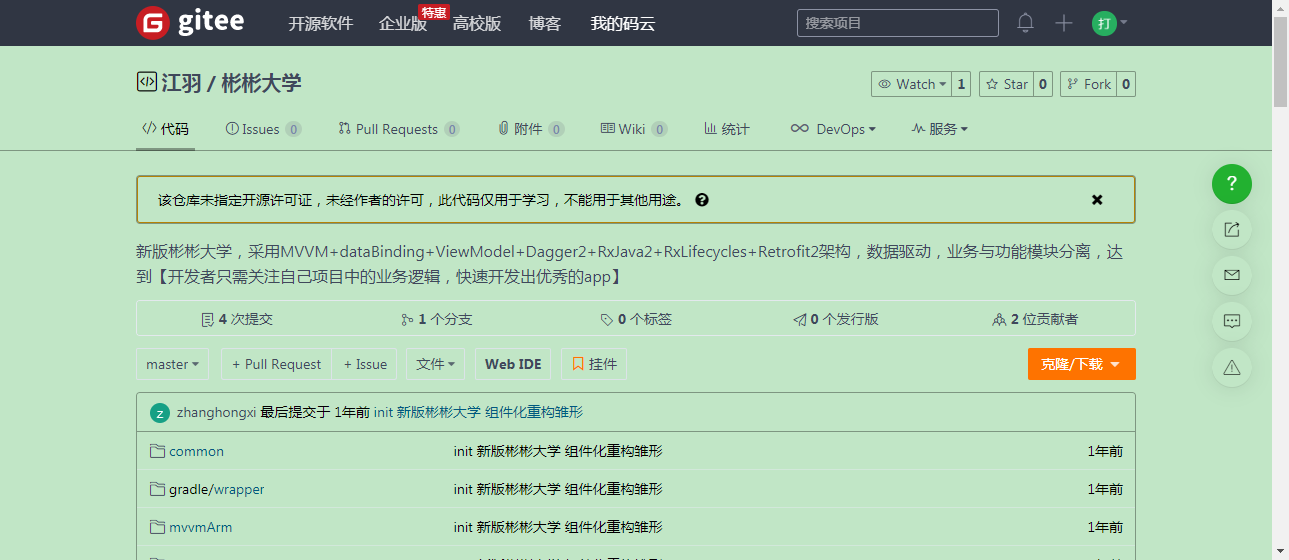Open the 江羽 owner link

click(x=181, y=83)
